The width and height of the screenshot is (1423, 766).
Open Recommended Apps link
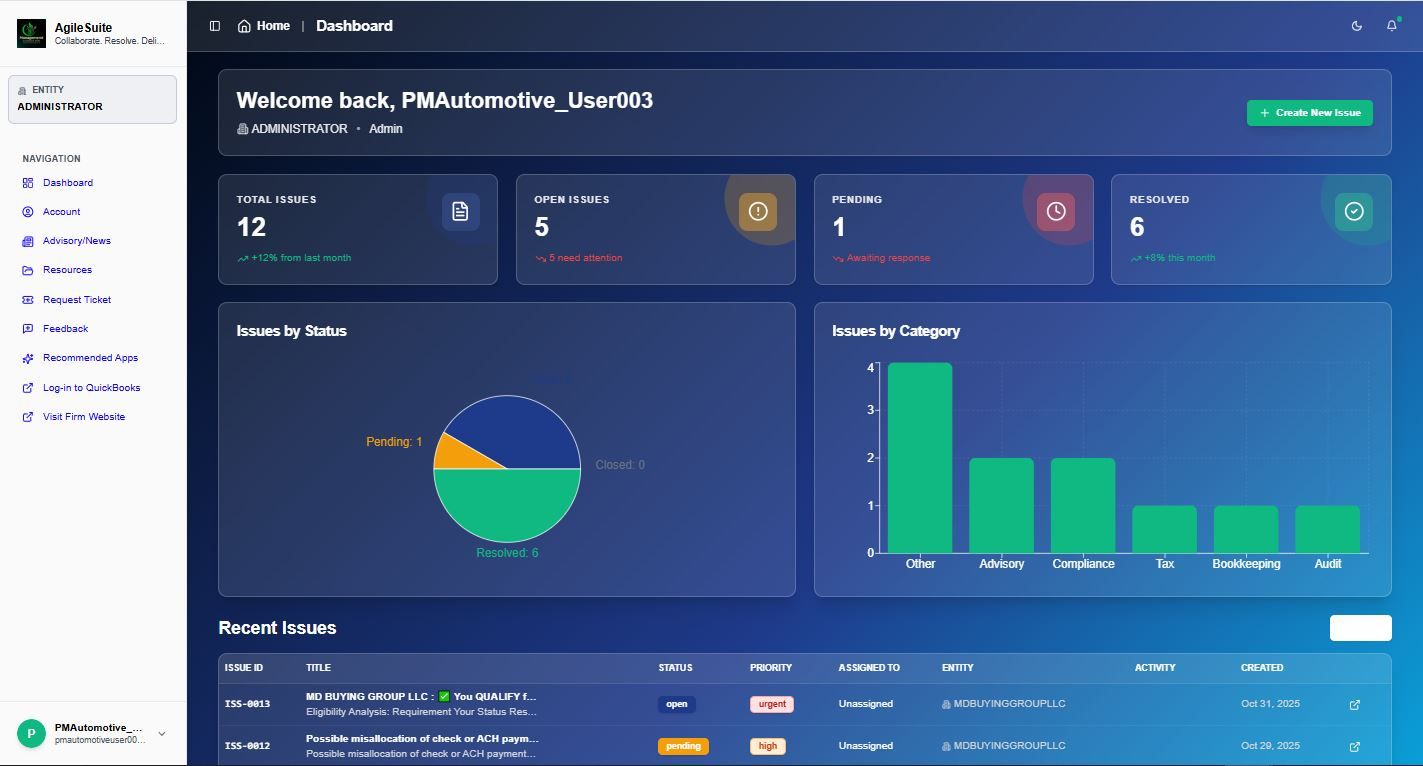[92, 358]
